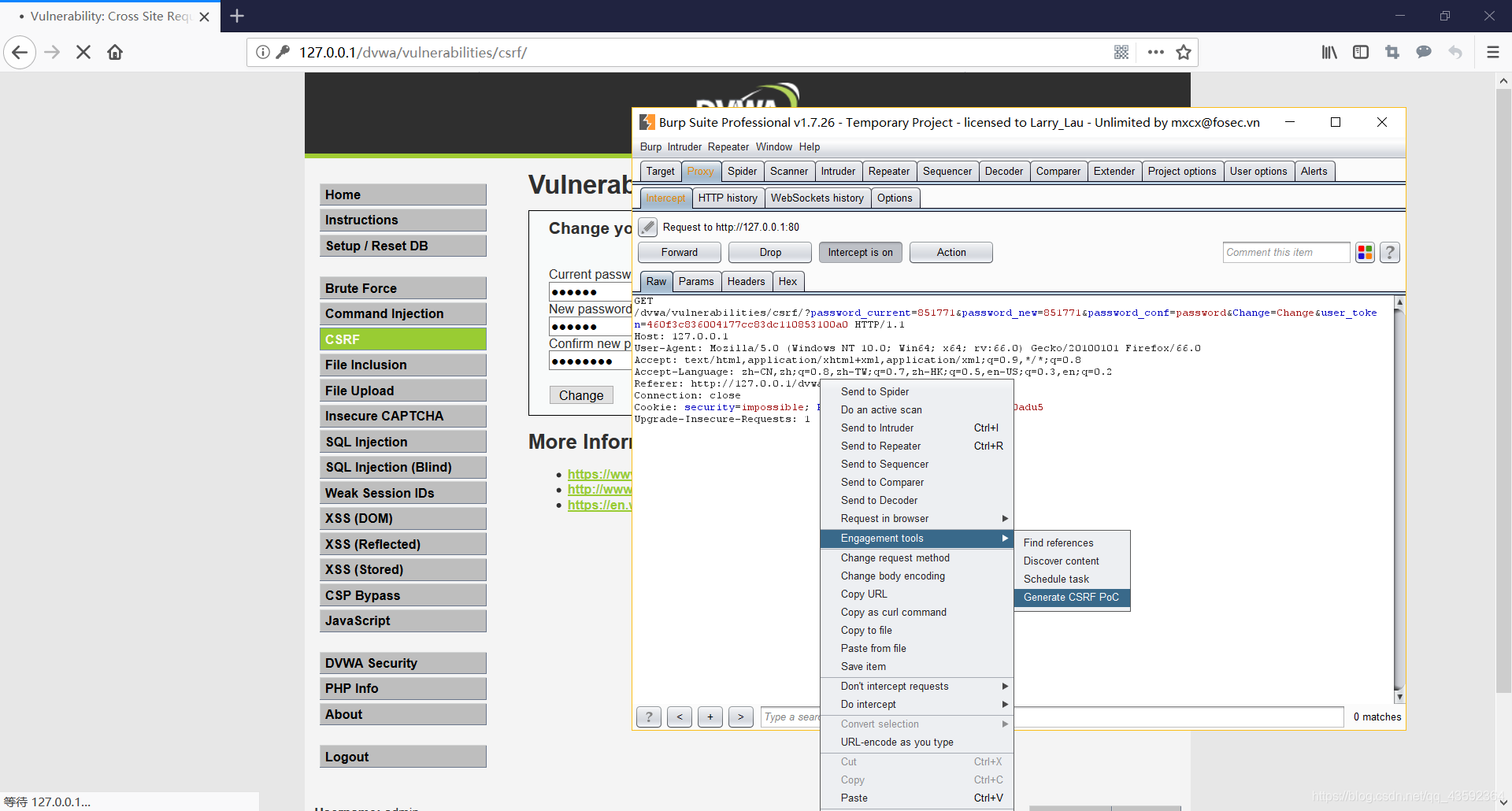This screenshot has height=811, width=1512.
Task: Click the pencil edit icon beside Request to
Action: [x=647, y=228]
